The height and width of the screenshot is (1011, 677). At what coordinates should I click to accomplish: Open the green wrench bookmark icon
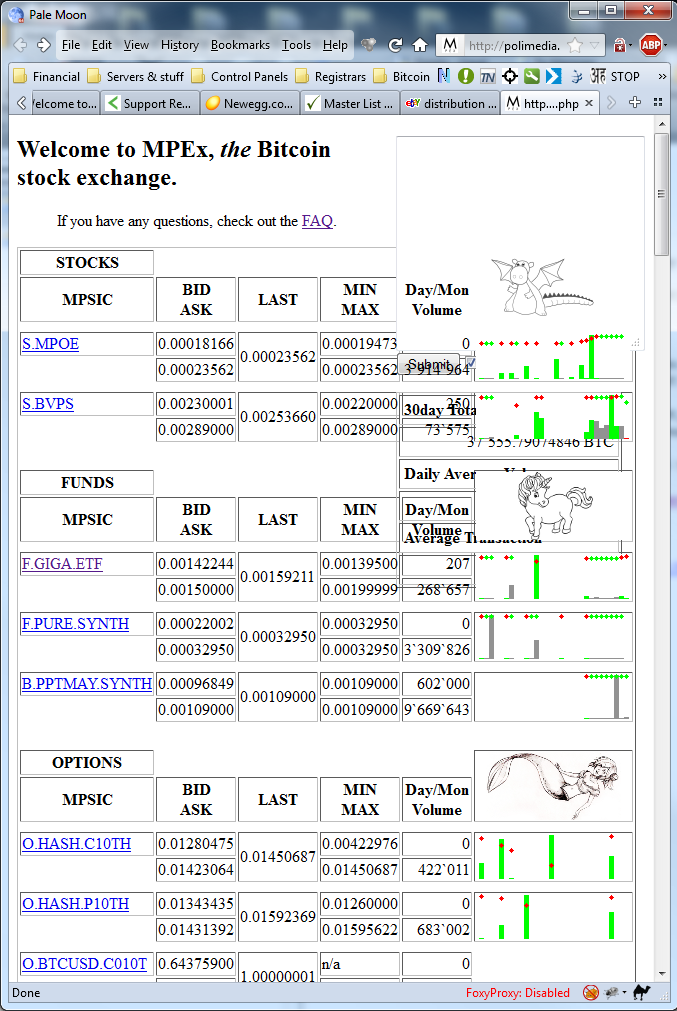[x=531, y=76]
